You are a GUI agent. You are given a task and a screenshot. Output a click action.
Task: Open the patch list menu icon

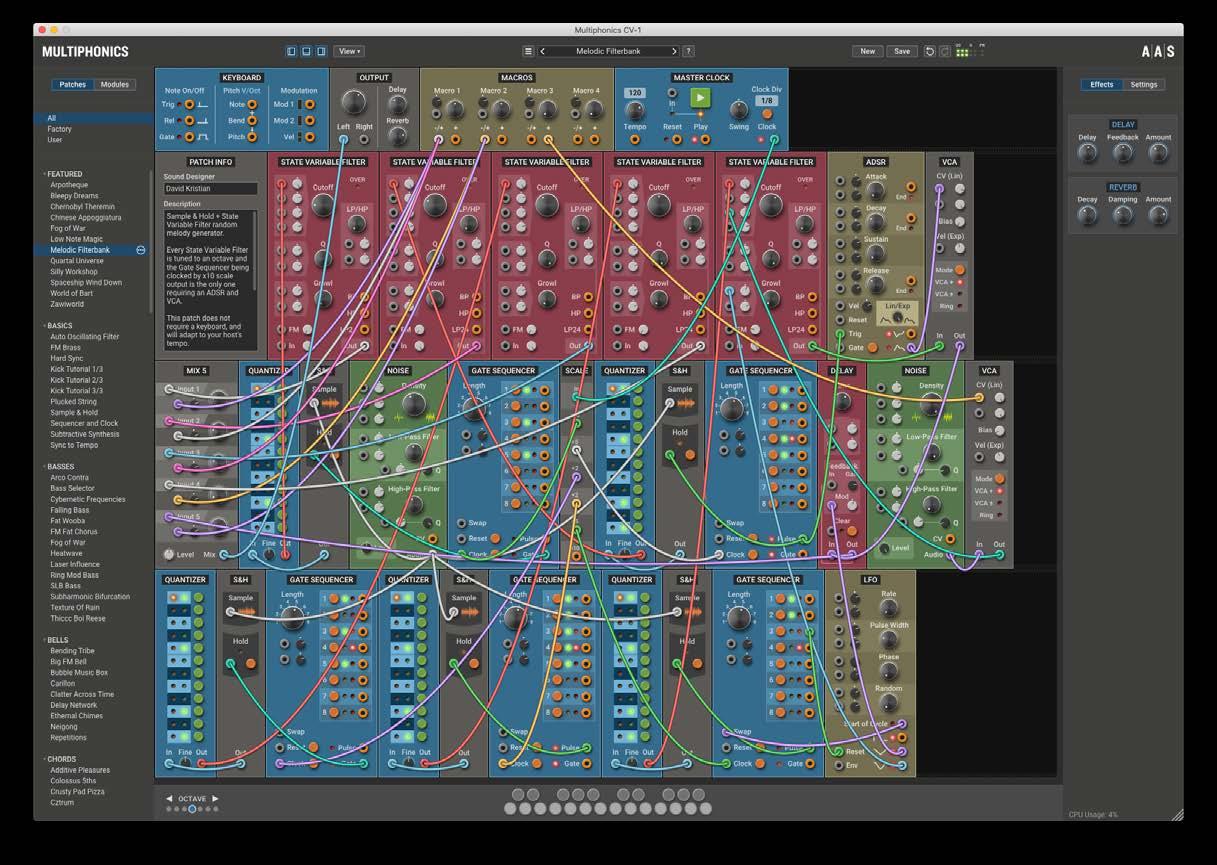pyautogui.click(x=529, y=51)
